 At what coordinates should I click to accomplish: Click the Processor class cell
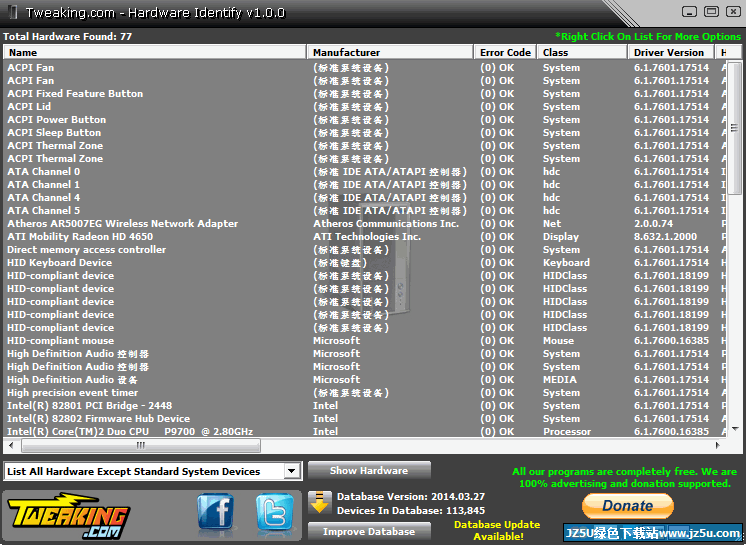pos(567,431)
